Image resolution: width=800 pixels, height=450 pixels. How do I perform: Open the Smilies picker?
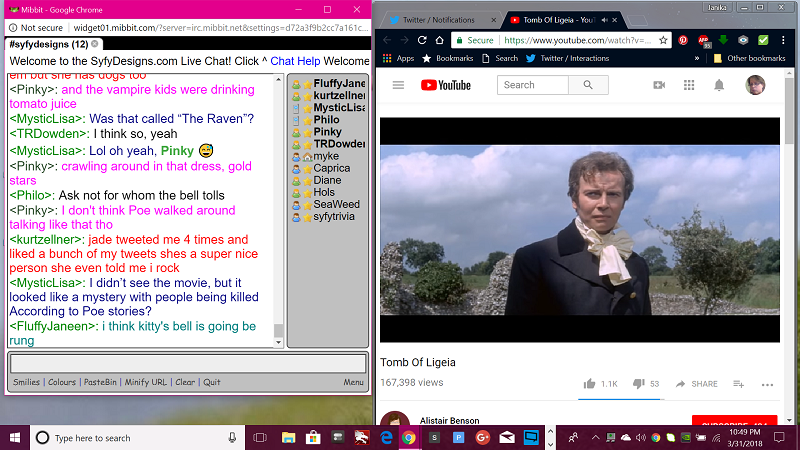click(x=27, y=382)
